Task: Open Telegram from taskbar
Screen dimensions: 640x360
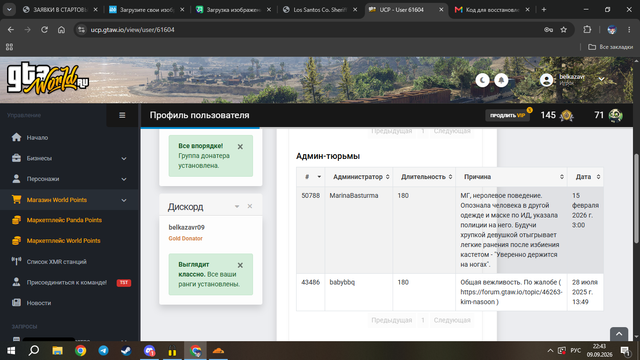Action: (x=103, y=351)
